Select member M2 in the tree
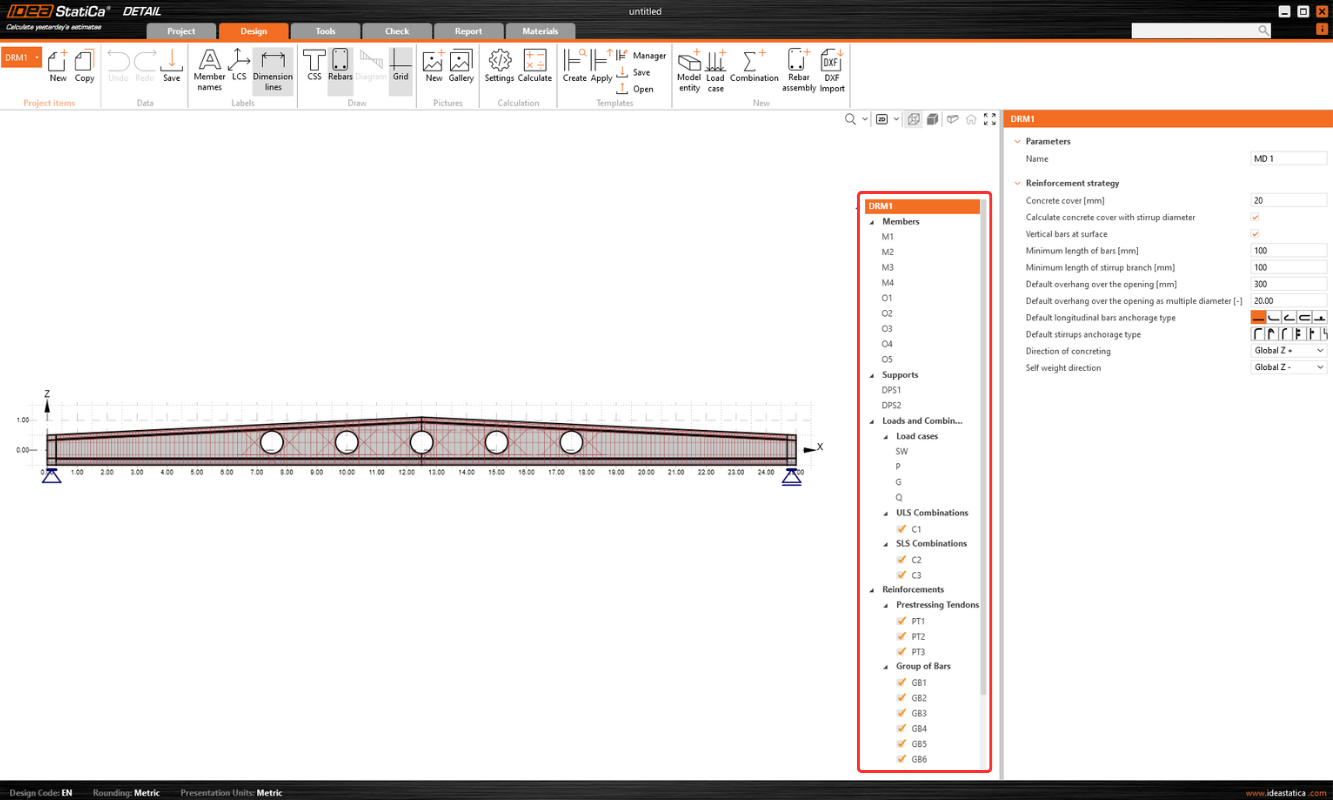 888,252
